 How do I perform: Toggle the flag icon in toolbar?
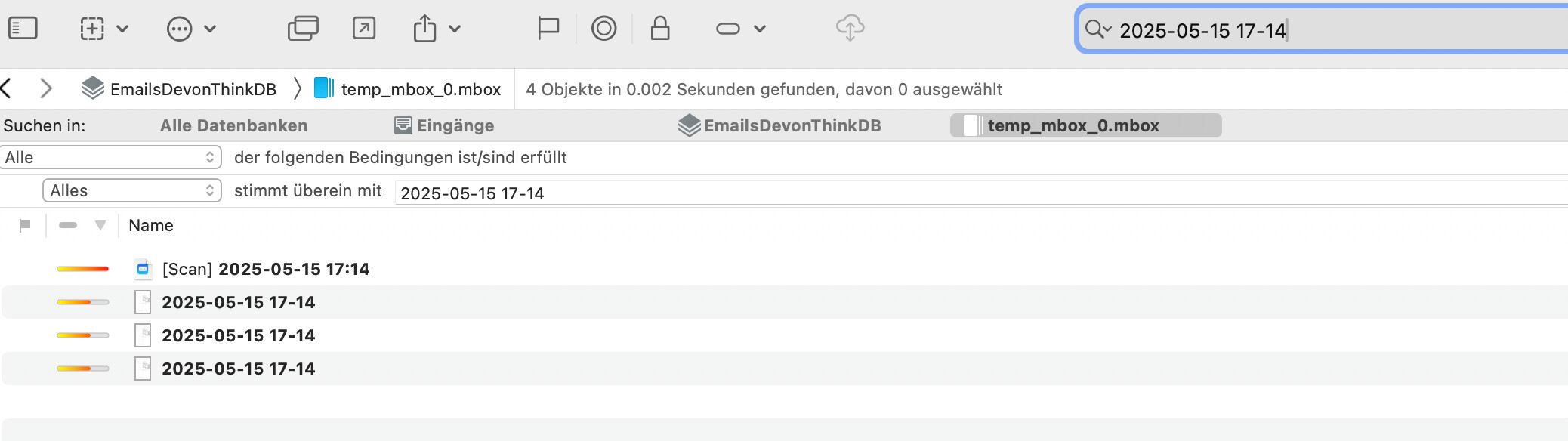pos(548,29)
